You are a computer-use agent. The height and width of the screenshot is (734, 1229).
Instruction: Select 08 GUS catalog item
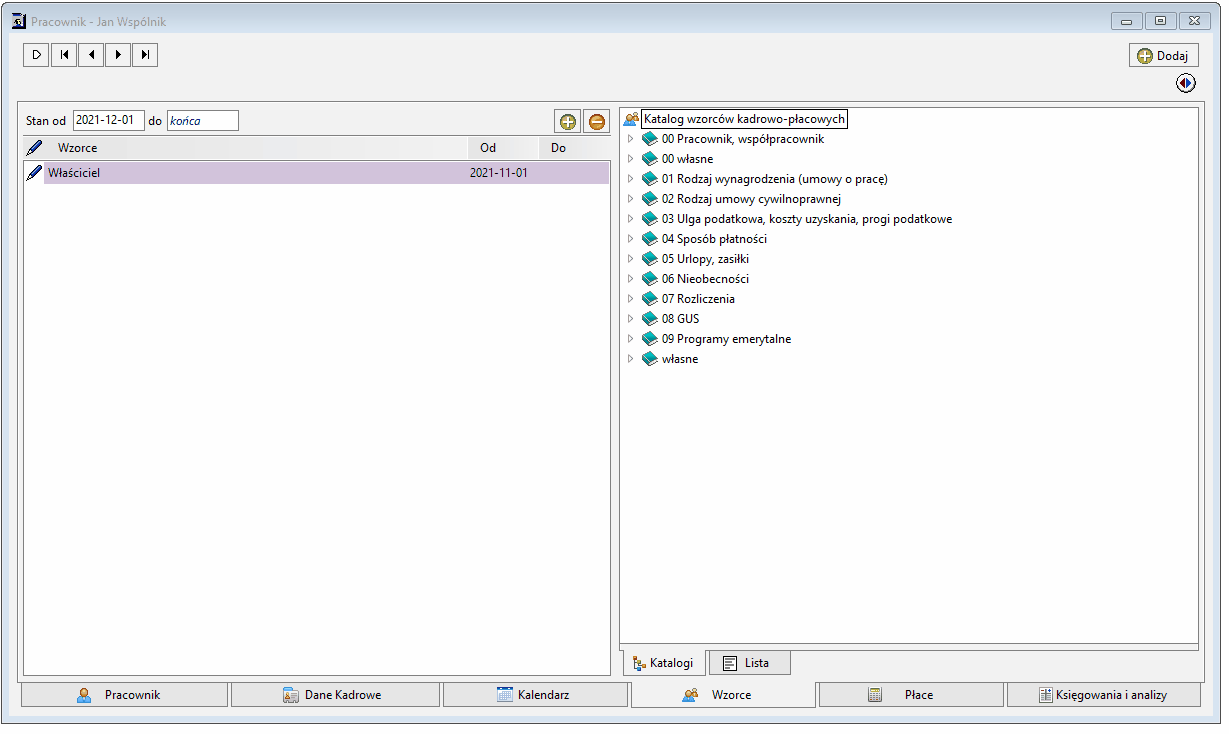tap(680, 319)
